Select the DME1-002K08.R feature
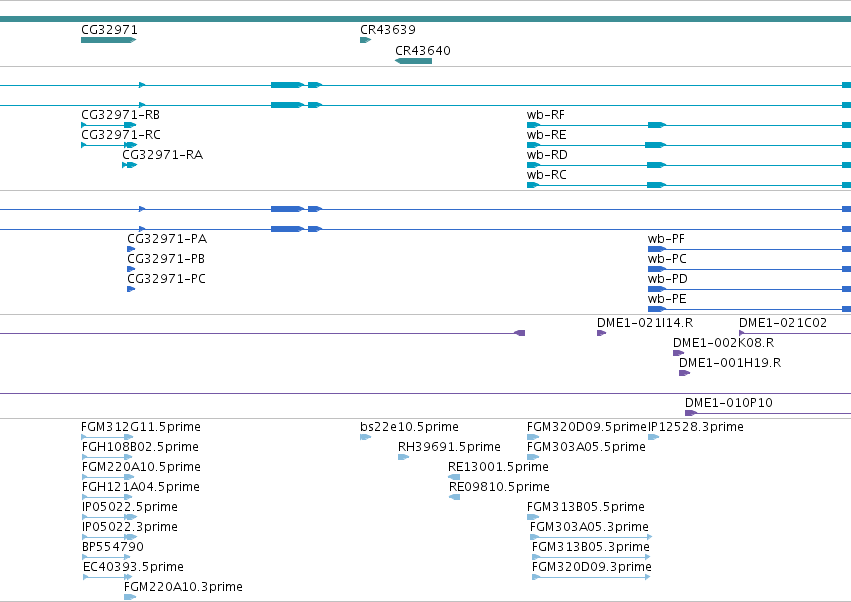This screenshot has width=851, height=602. pyautogui.click(x=678, y=353)
